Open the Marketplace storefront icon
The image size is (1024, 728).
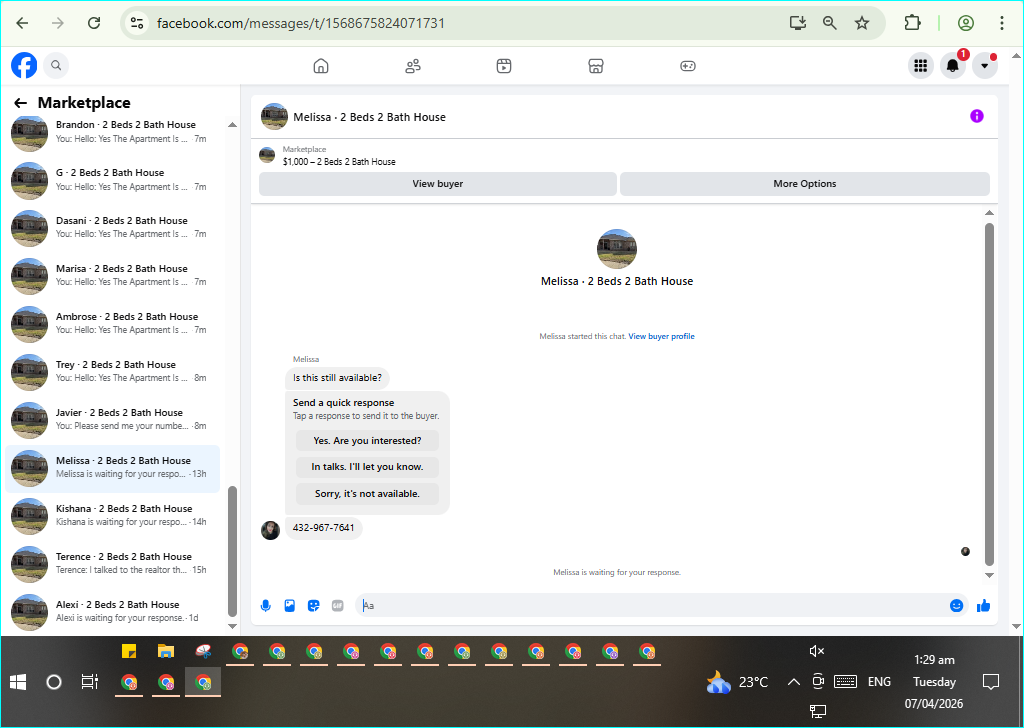pos(596,66)
